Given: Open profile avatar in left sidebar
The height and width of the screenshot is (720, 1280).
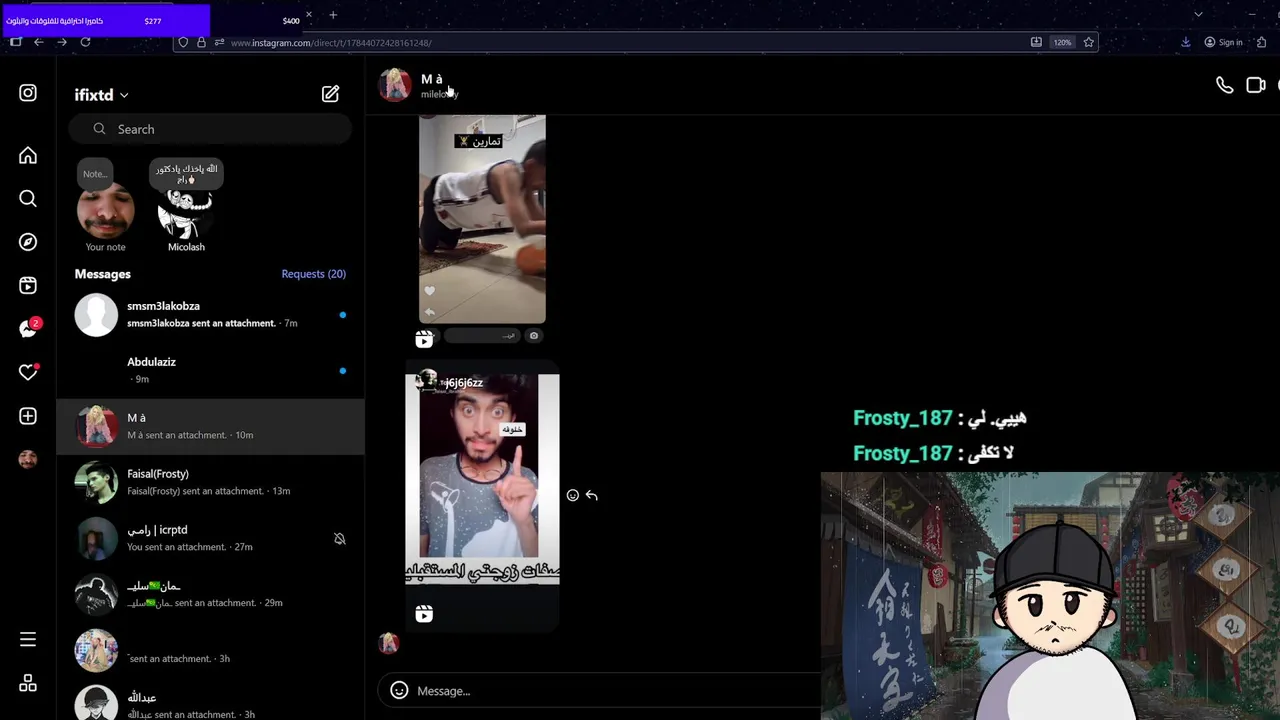Looking at the screenshot, I should click(28, 459).
